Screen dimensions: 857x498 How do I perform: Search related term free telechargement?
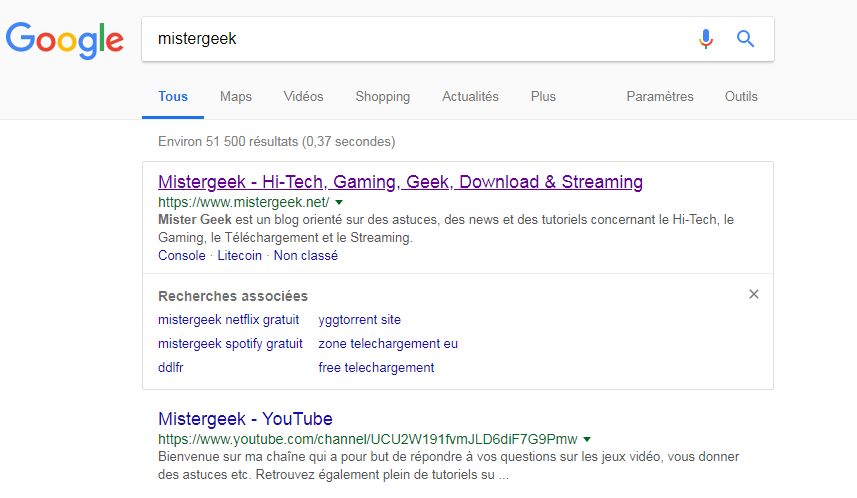(376, 367)
